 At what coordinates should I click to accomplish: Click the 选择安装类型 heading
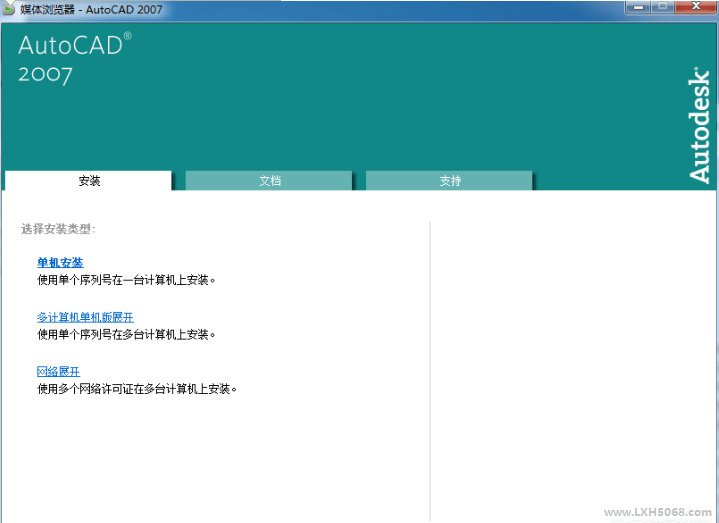(x=58, y=229)
